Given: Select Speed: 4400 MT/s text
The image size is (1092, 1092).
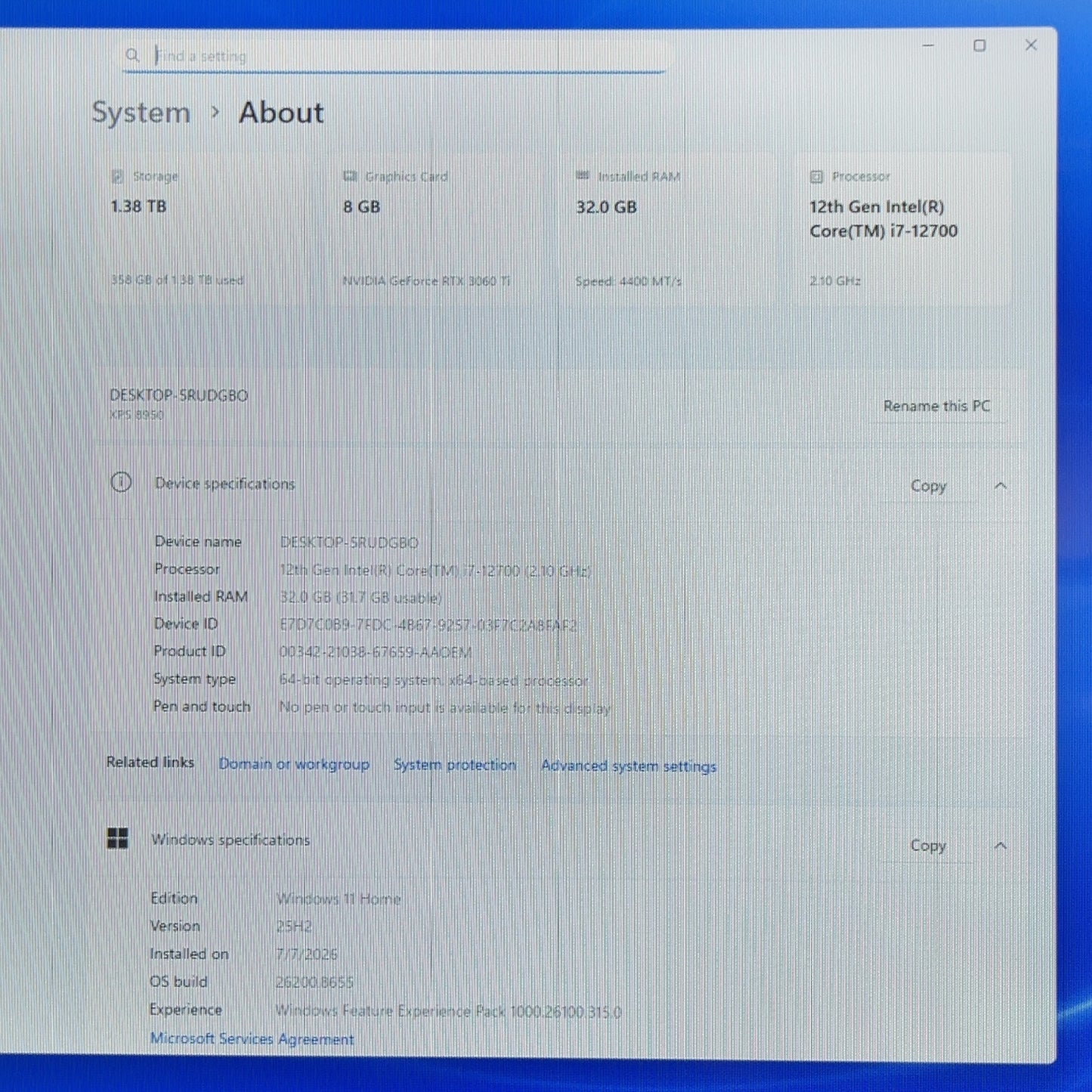Looking at the screenshot, I should 629,281.
